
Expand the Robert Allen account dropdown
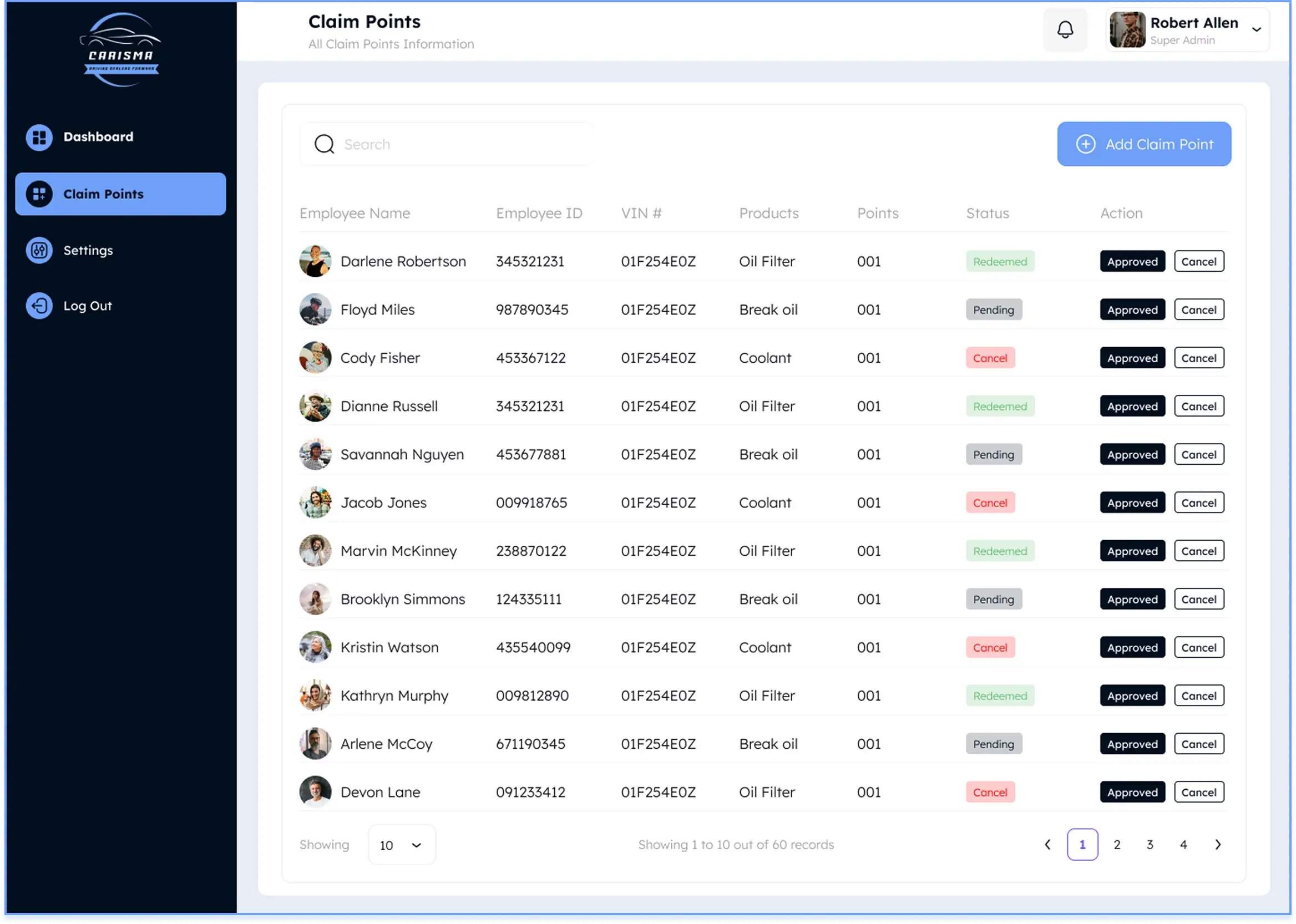1256,29
